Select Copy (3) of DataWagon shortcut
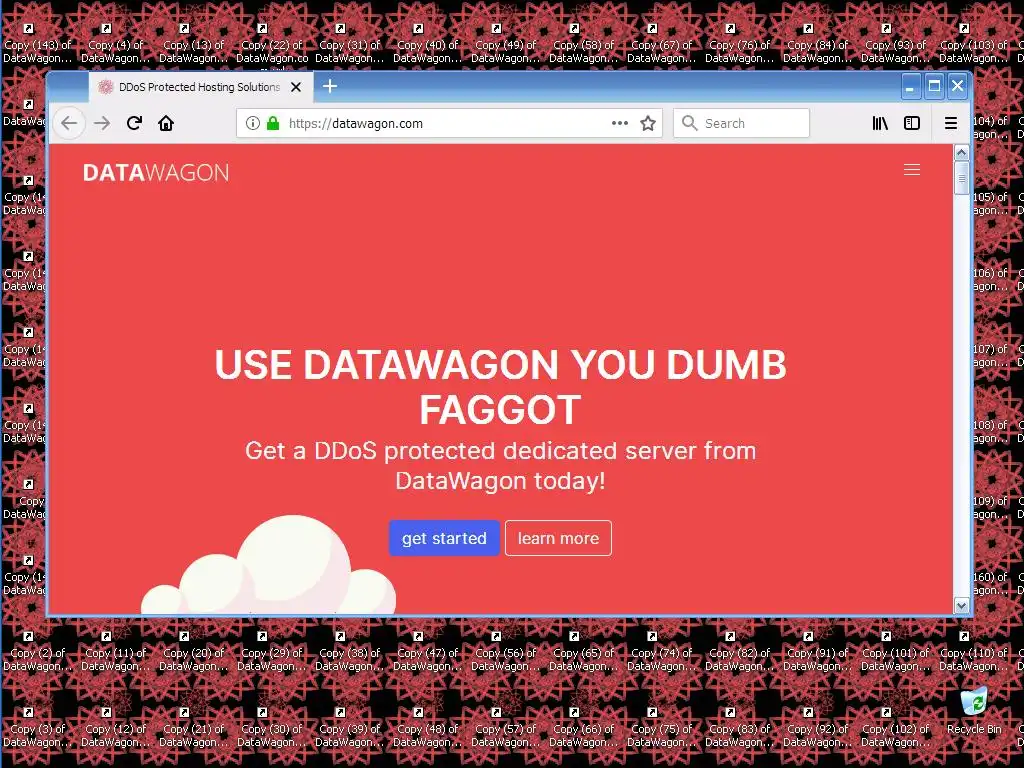Screen dimensions: 1024x768 tap(37, 728)
